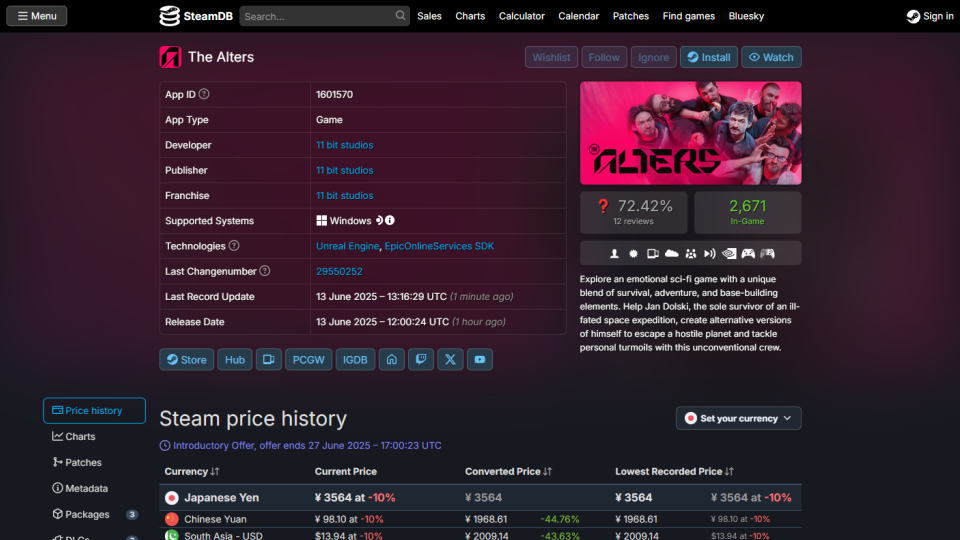Open the IGDB link button
The height and width of the screenshot is (540, 960).
tap(355, 359)
